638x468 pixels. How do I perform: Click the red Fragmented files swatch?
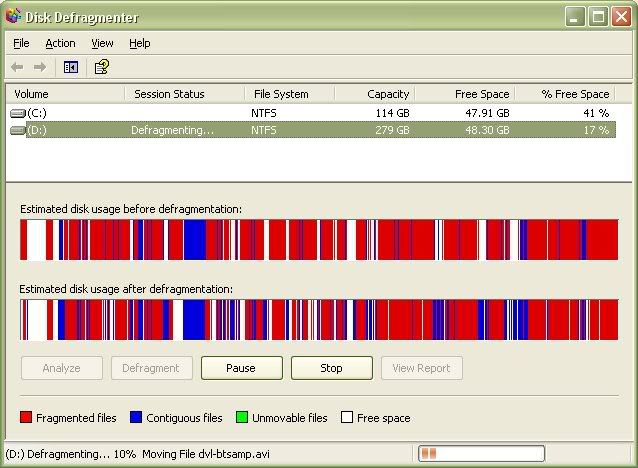pyautogui.click(x=27, y=418)
